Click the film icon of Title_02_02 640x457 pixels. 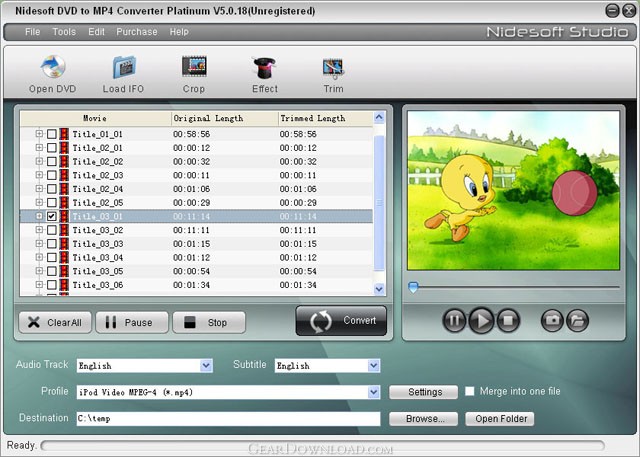click(x=64, y=161)
